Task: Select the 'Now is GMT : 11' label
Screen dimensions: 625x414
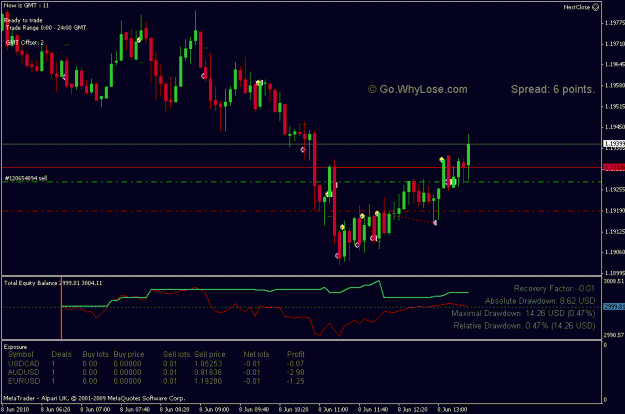Action: (26, 6)
